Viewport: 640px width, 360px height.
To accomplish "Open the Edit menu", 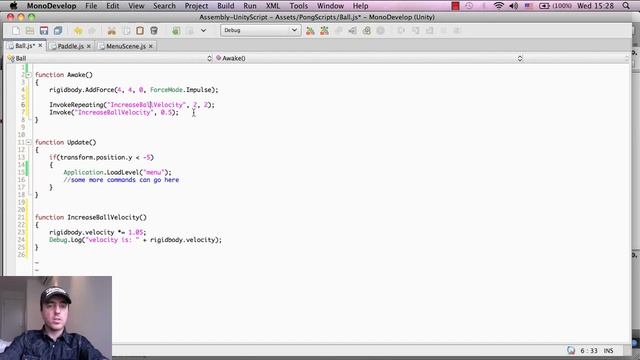I will tap(113, 6).
